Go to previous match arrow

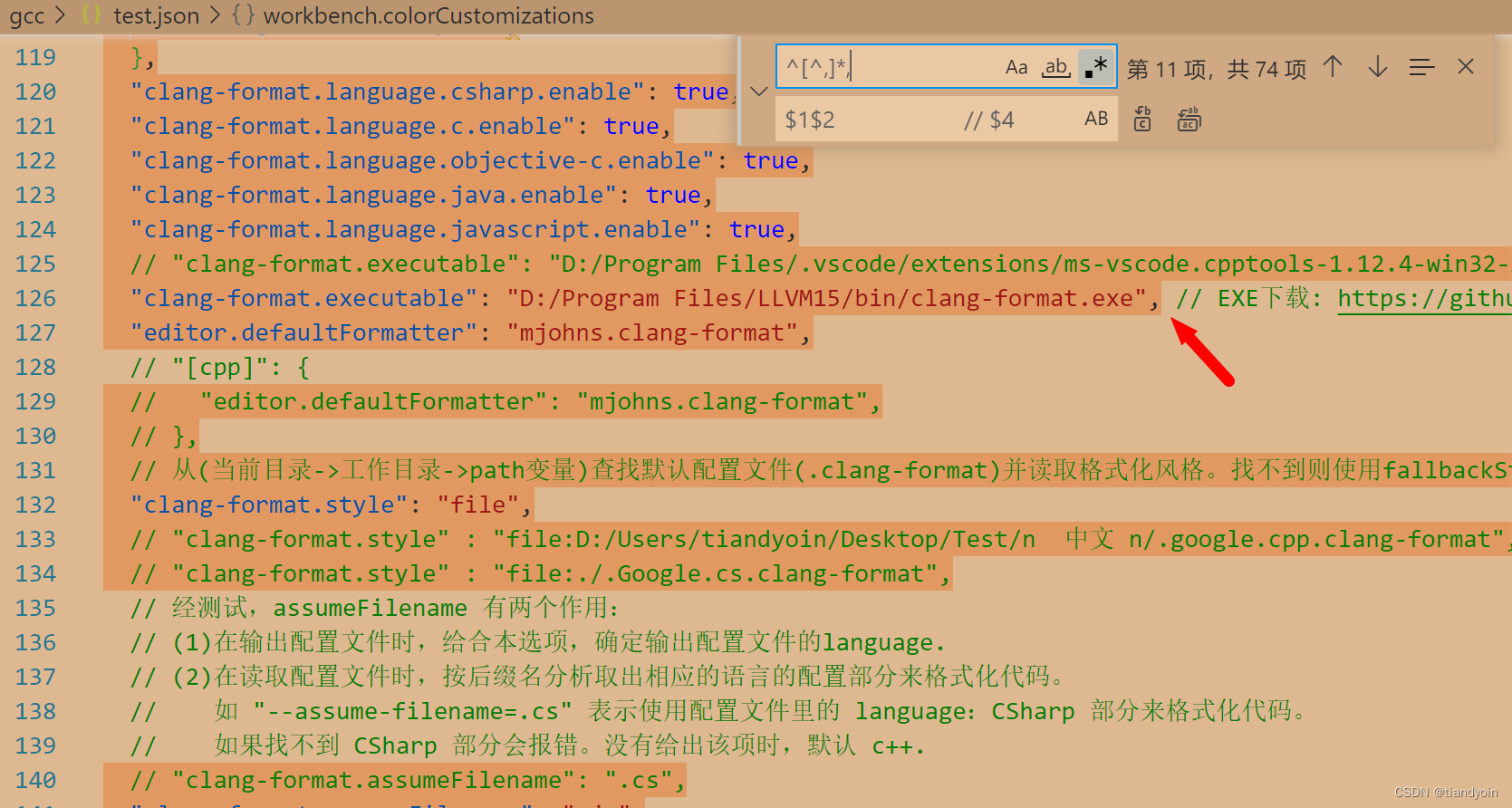tap(1333, 67)
